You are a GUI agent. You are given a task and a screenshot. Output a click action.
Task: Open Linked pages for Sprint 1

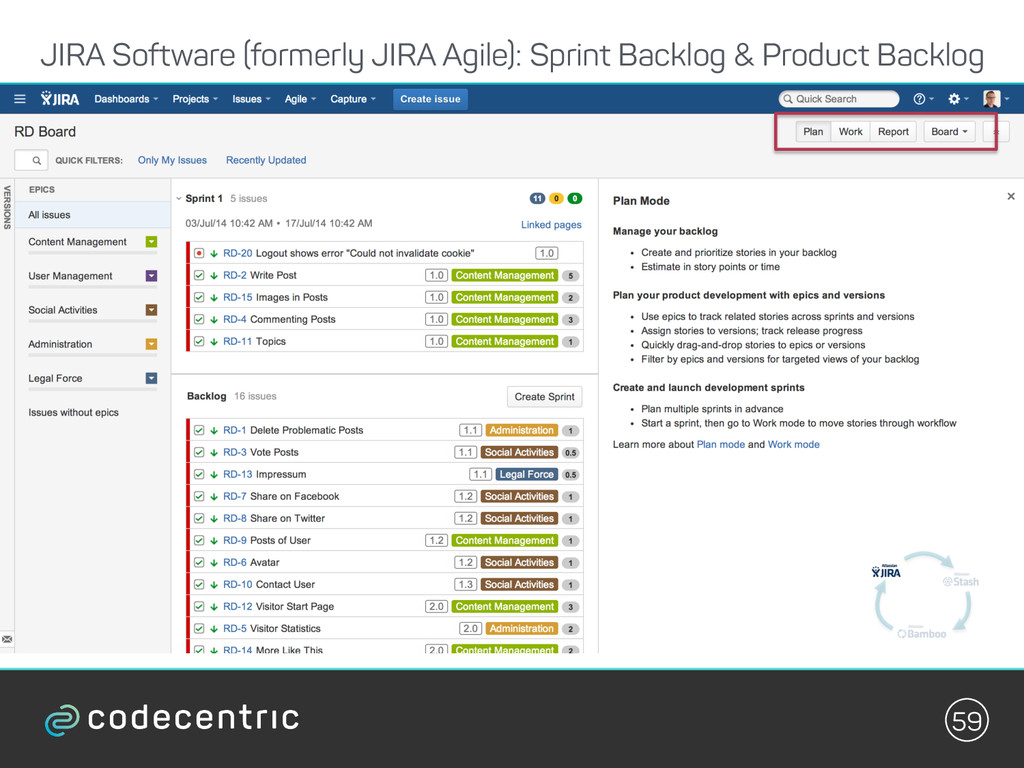[x=551, y=225]
